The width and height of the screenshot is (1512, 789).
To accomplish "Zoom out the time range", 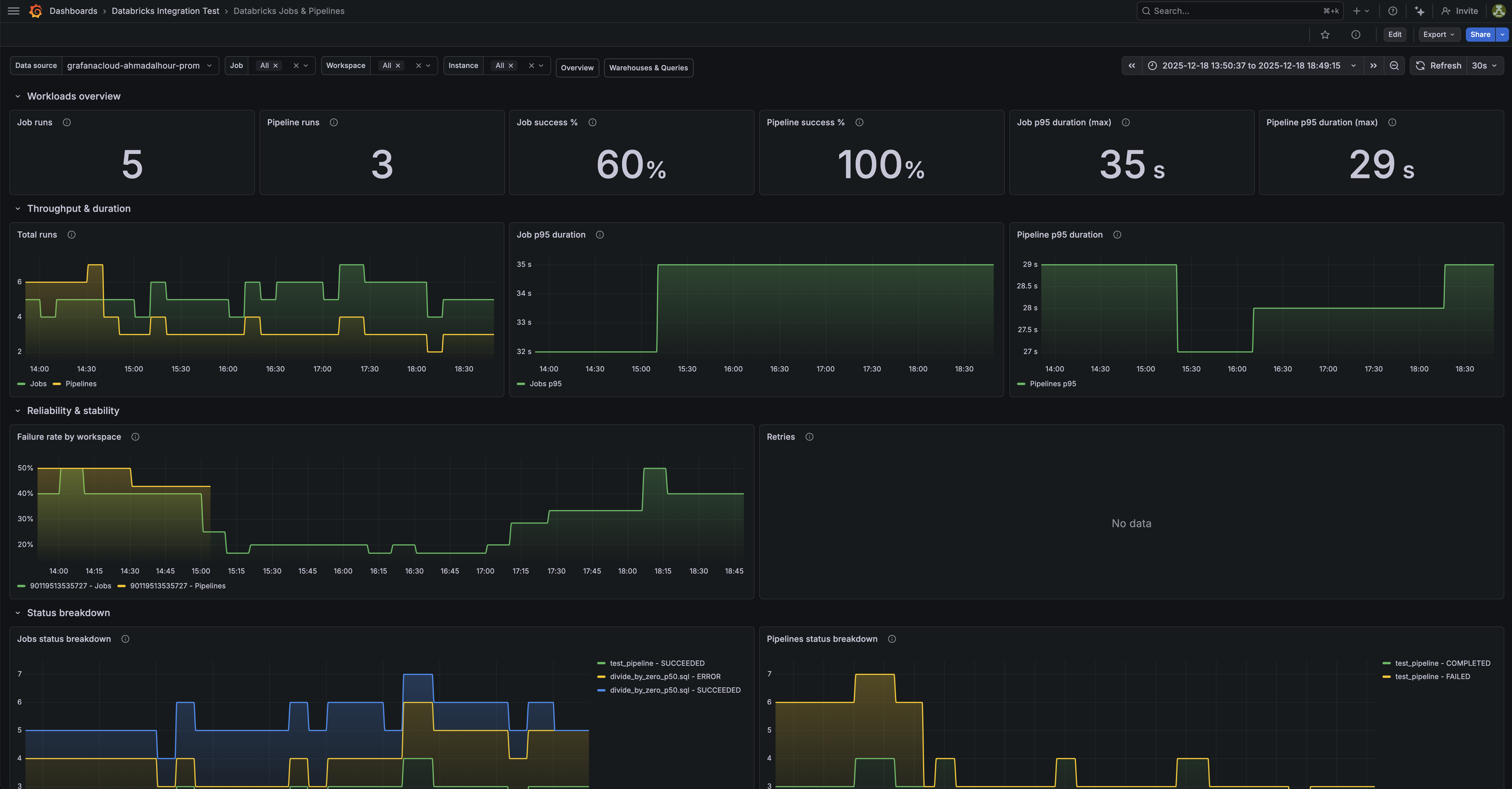I will (1394, 66).
